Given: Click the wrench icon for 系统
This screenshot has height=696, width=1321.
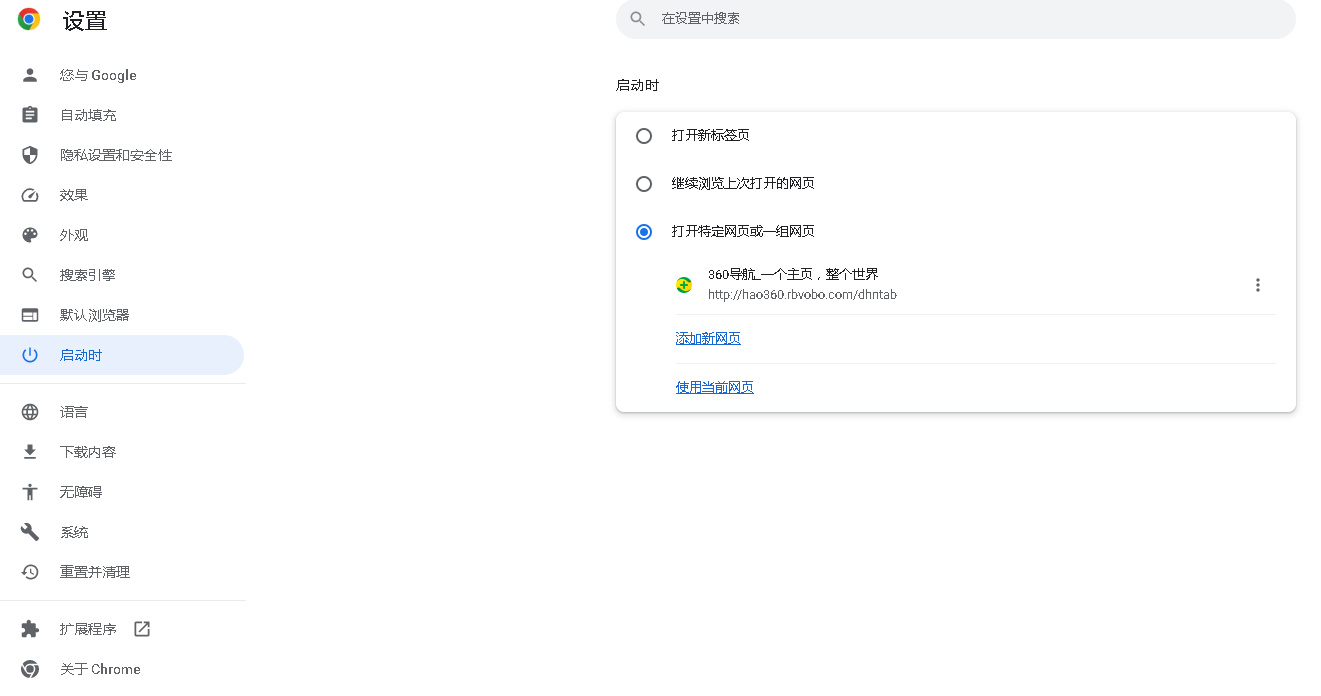Looking at the screenshot, I should tap(30, 532).
